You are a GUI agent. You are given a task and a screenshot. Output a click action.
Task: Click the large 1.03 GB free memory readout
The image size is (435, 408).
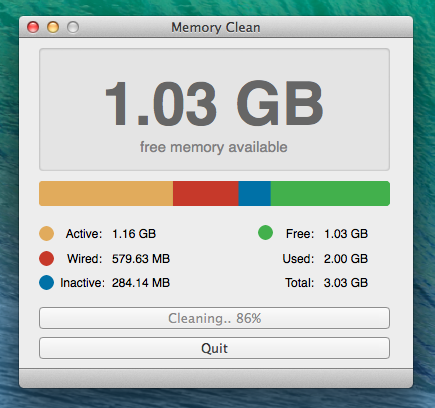point(214,104)
